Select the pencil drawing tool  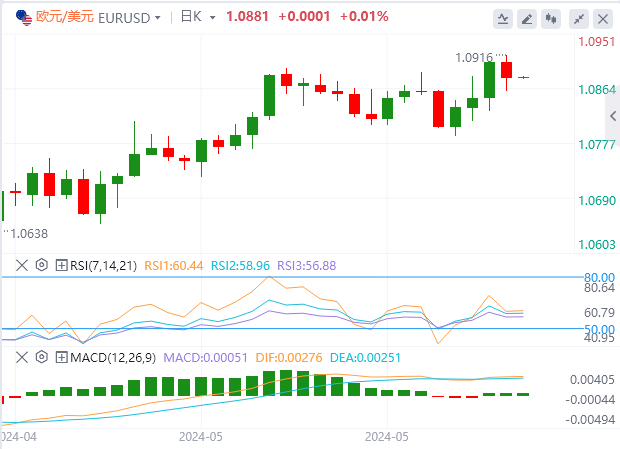(x=527, y=19)
